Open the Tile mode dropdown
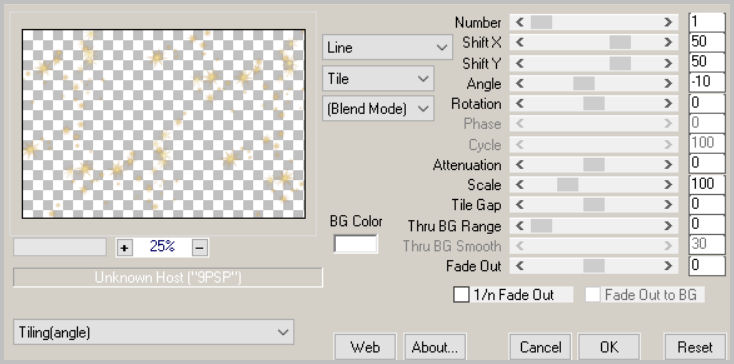734x364 pixels. 378,79
